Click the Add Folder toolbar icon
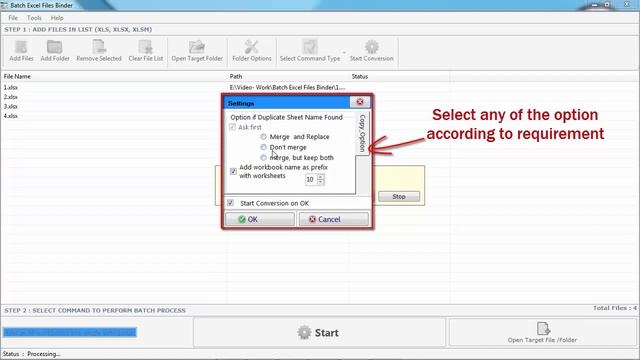Image resolution: width=640 pixels, height=360 pixels. pyautogui.click(x=55, y=51)
